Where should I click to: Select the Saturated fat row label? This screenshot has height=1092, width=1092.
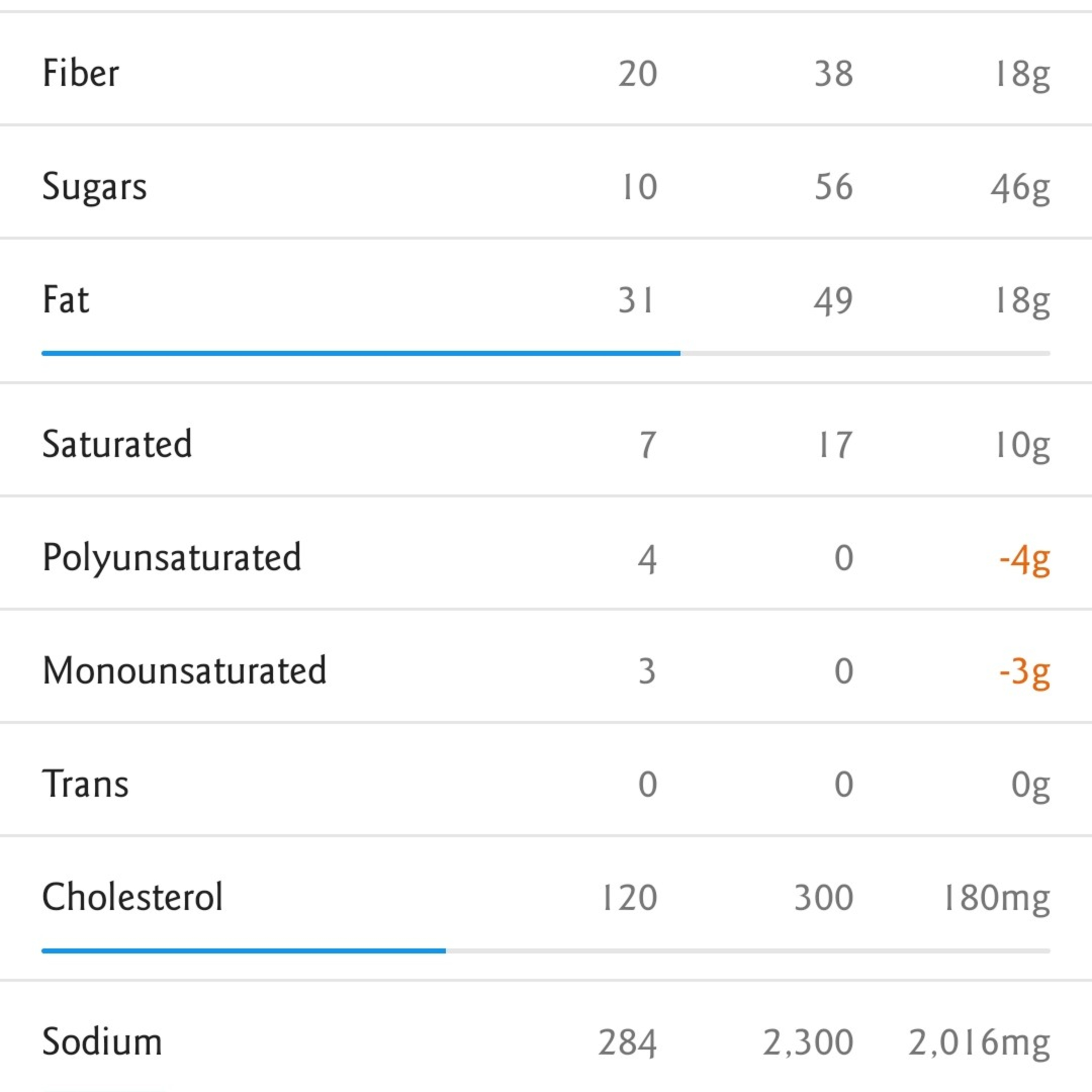(x=117, y=444)
